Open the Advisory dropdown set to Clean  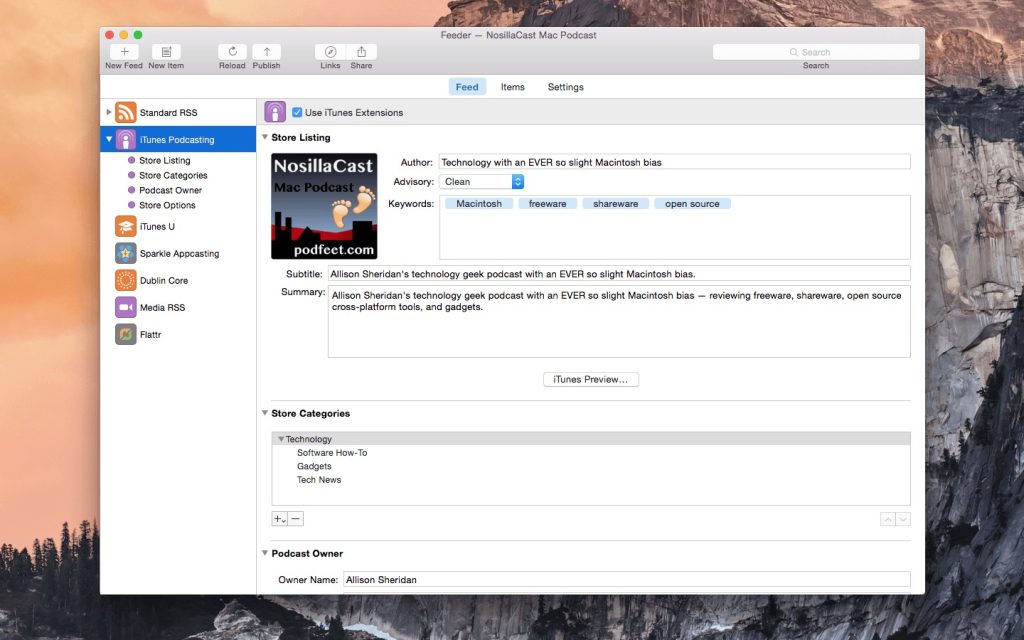point(481,182)
